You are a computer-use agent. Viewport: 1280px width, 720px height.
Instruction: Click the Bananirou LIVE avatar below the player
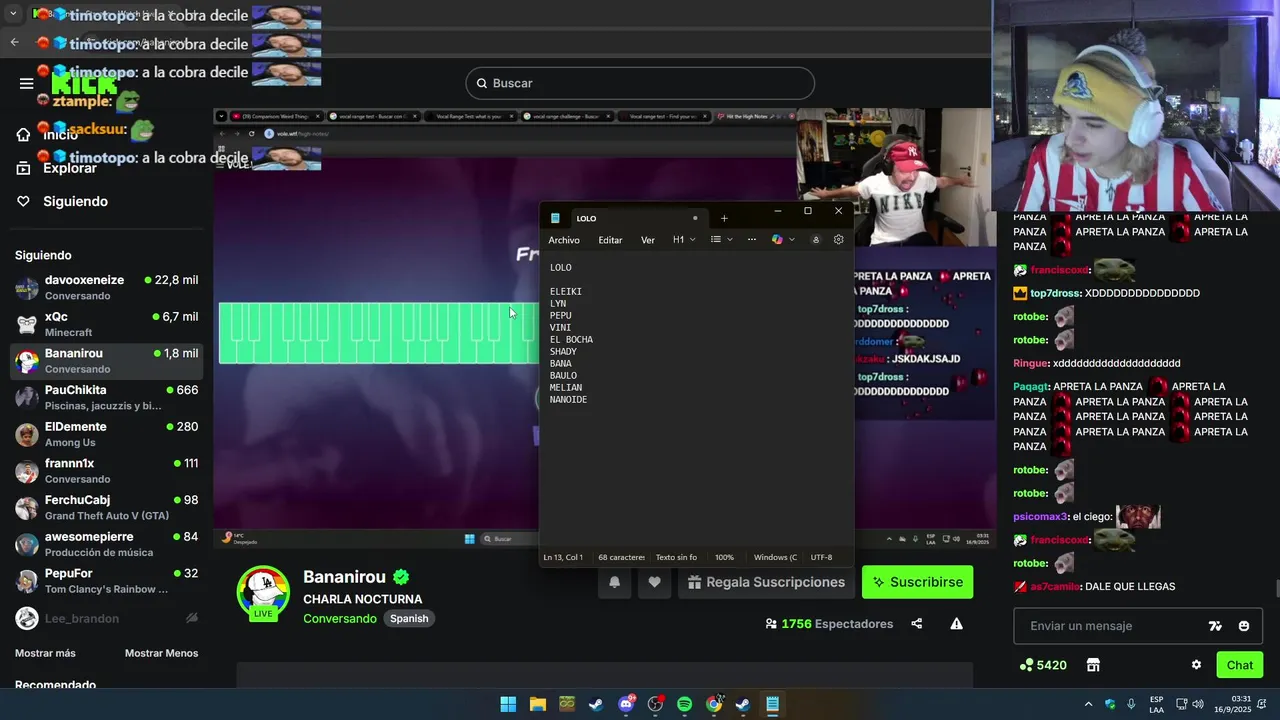tap(263, 592)
